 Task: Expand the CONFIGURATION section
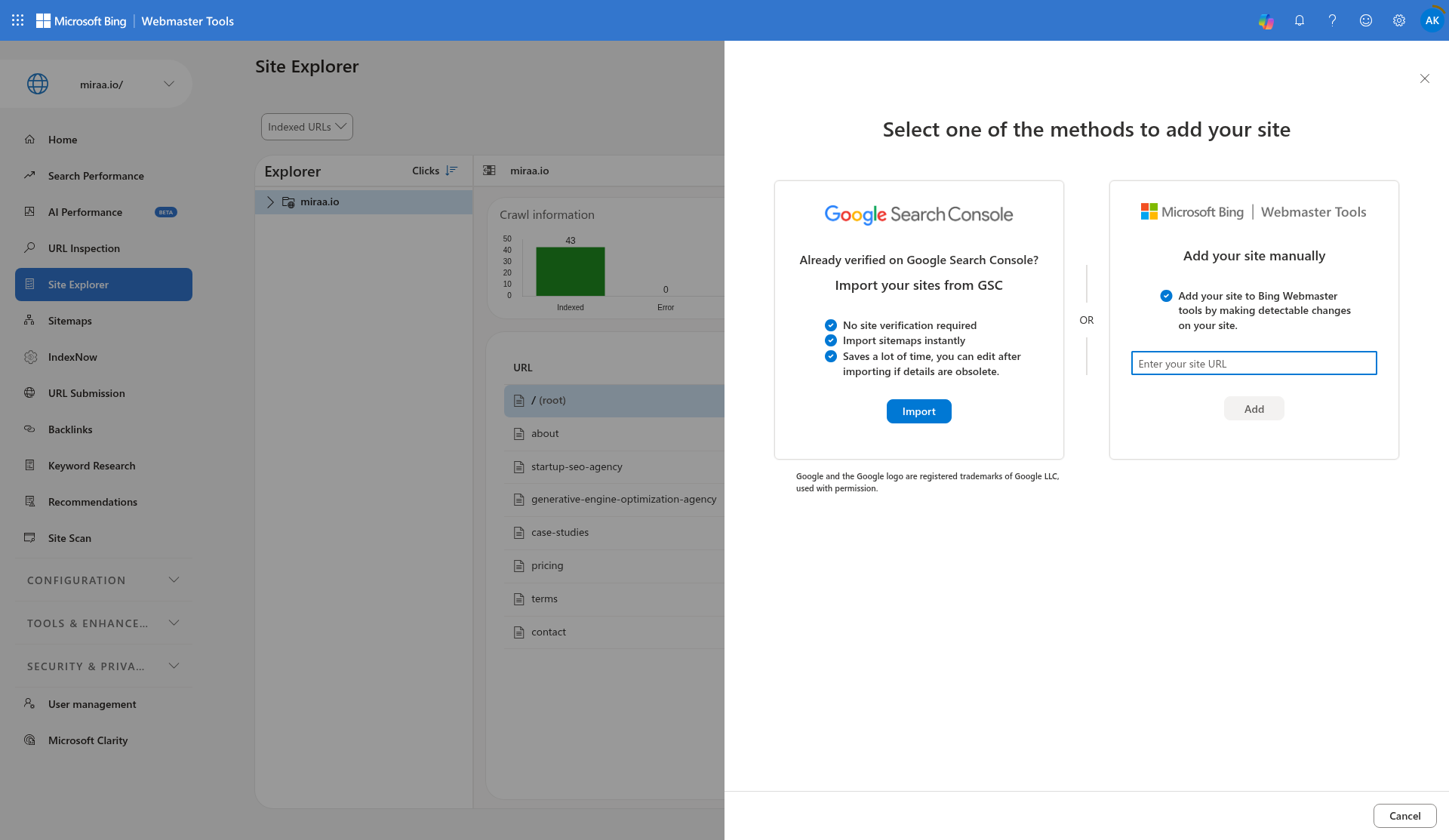(103, 580)
